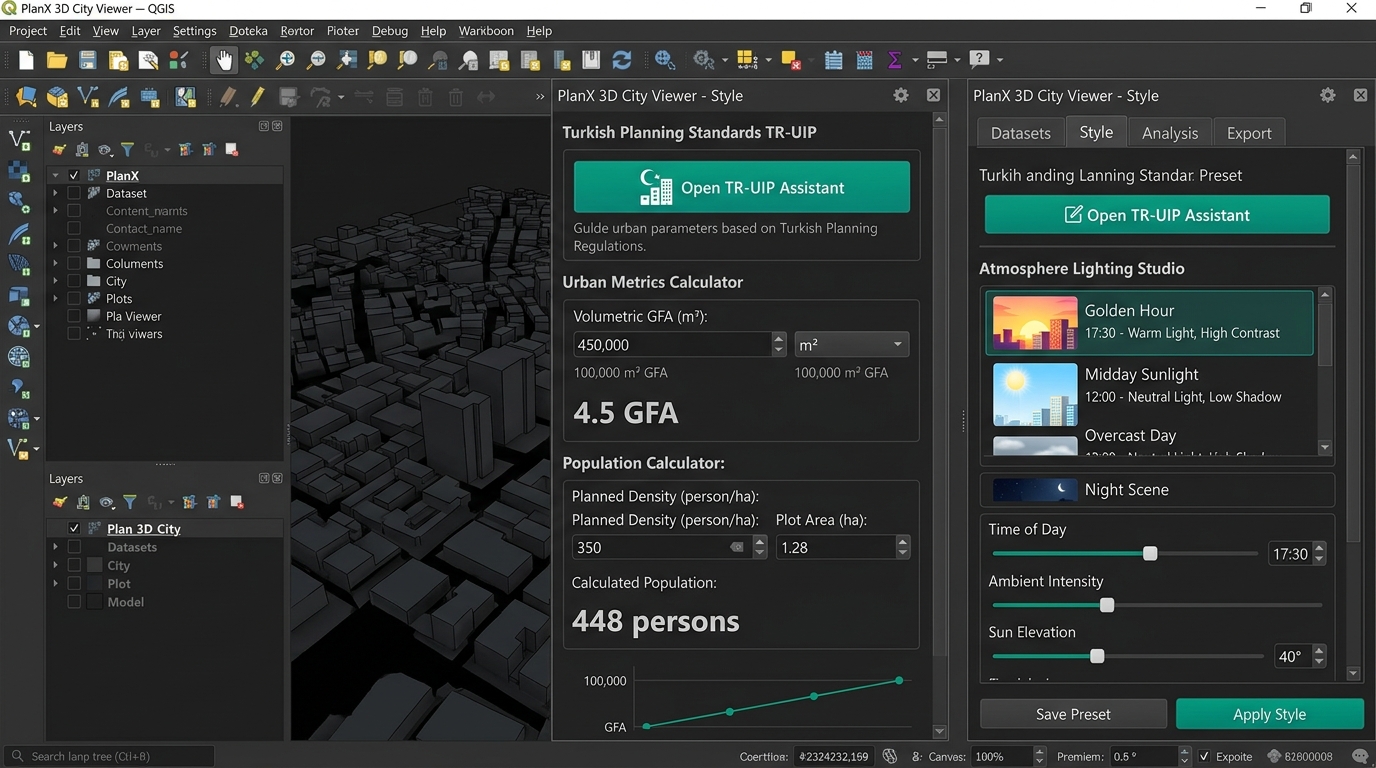This screenshot has height=768, width=1376.
Task: Click the Ambient Intensity slider handle
Action: (1107, 605)
